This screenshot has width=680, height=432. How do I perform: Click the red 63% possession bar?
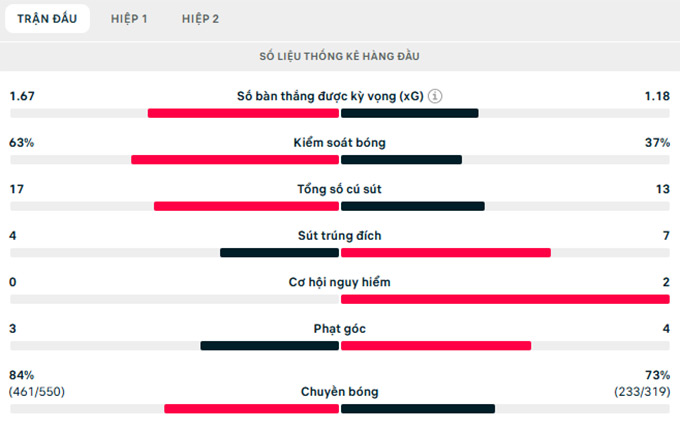click(x=235, y=159)
